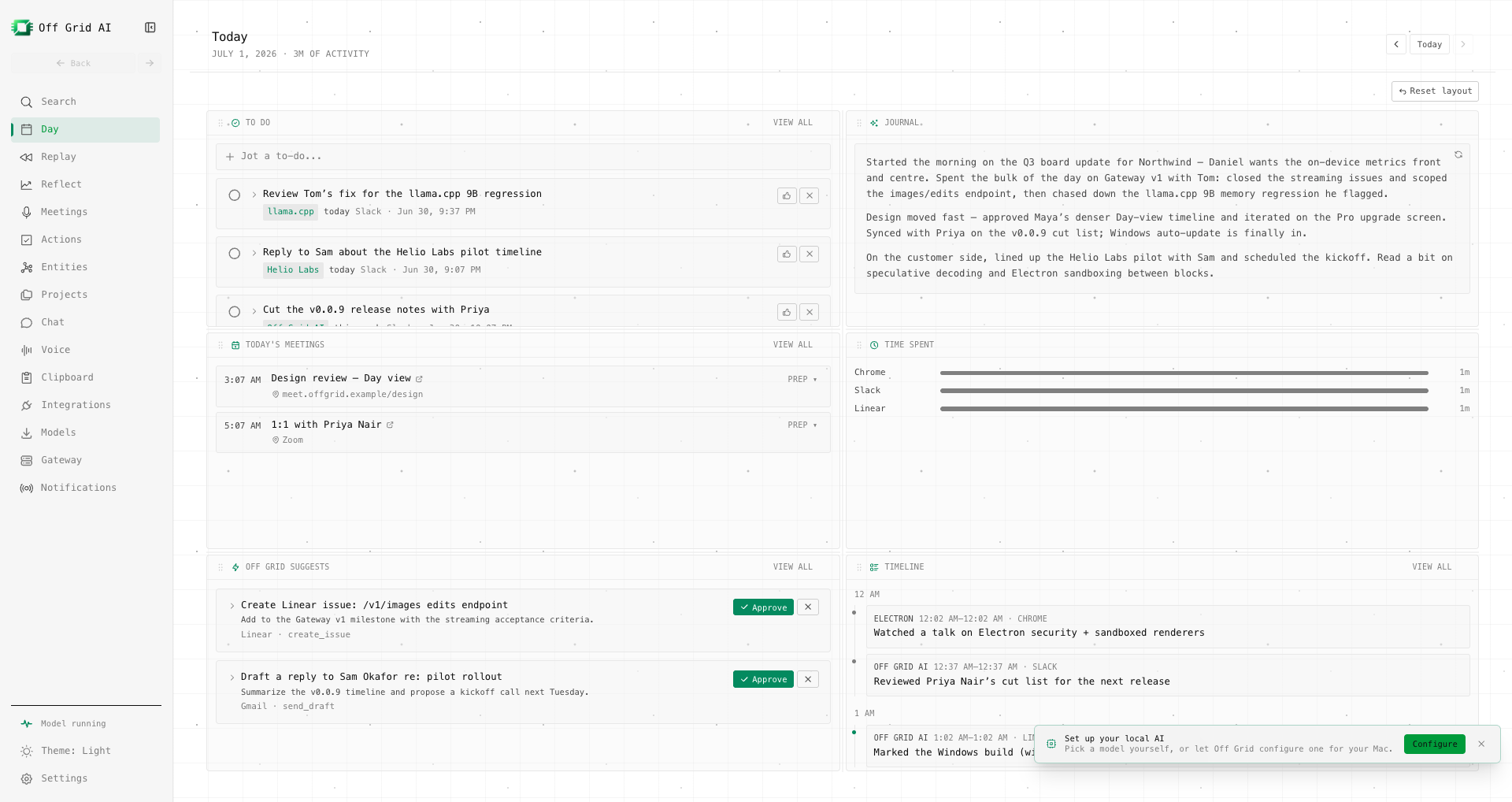Collapse the sidebar with the panel icon

(x=150, y=28)
